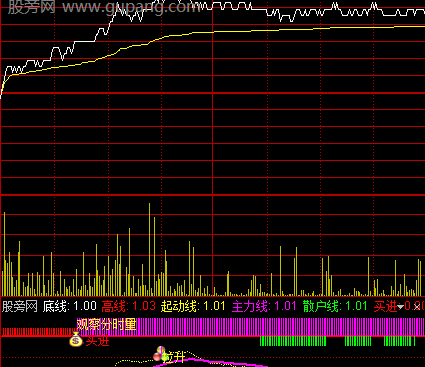The image size is (425, 367).
Task: Close the indicator panel with the X button
Action: (417, 307)
